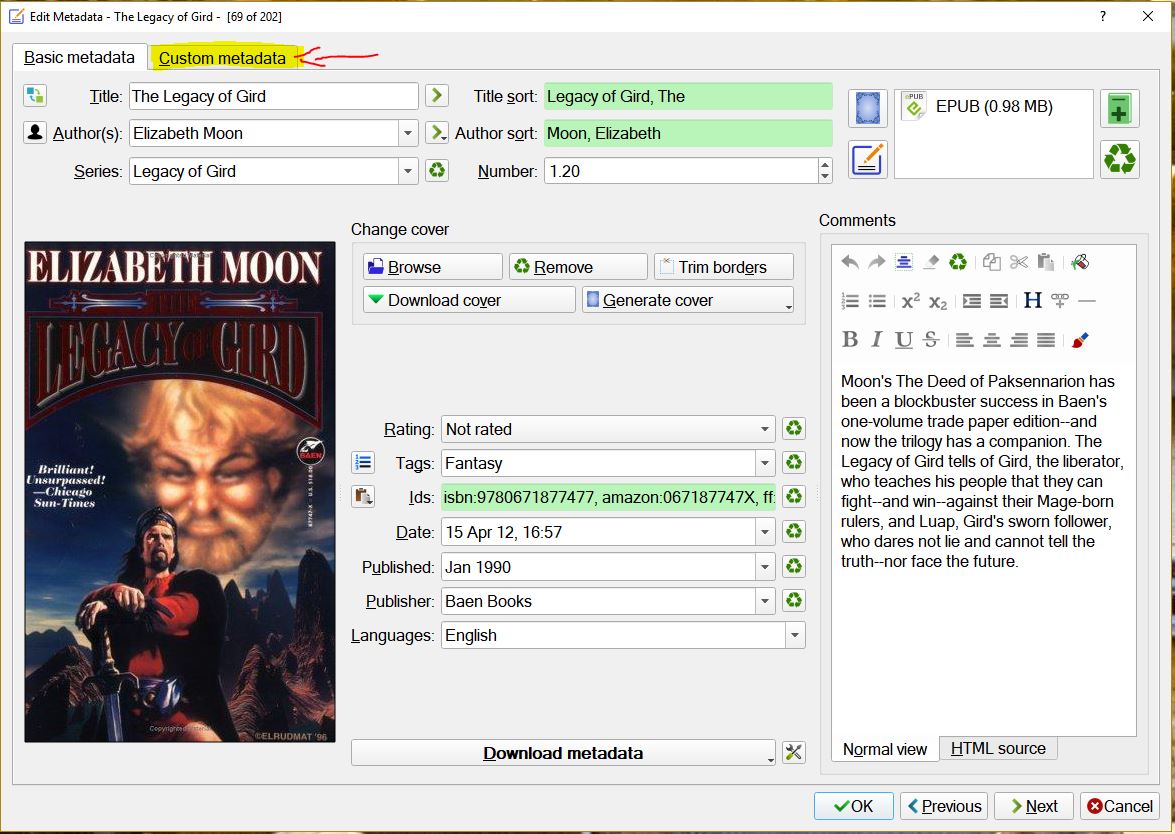
Task: Open Date calendar dropdown
Action: coord(764,532)
